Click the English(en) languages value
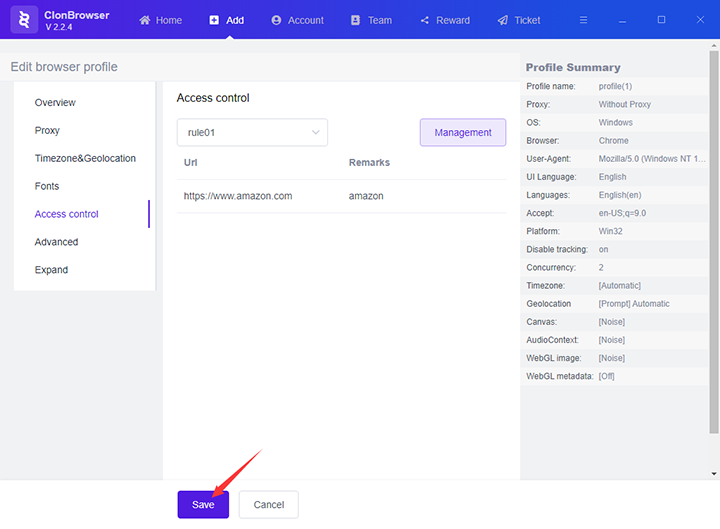The height and width of the screenshot is (529, 720). (620, 195)
